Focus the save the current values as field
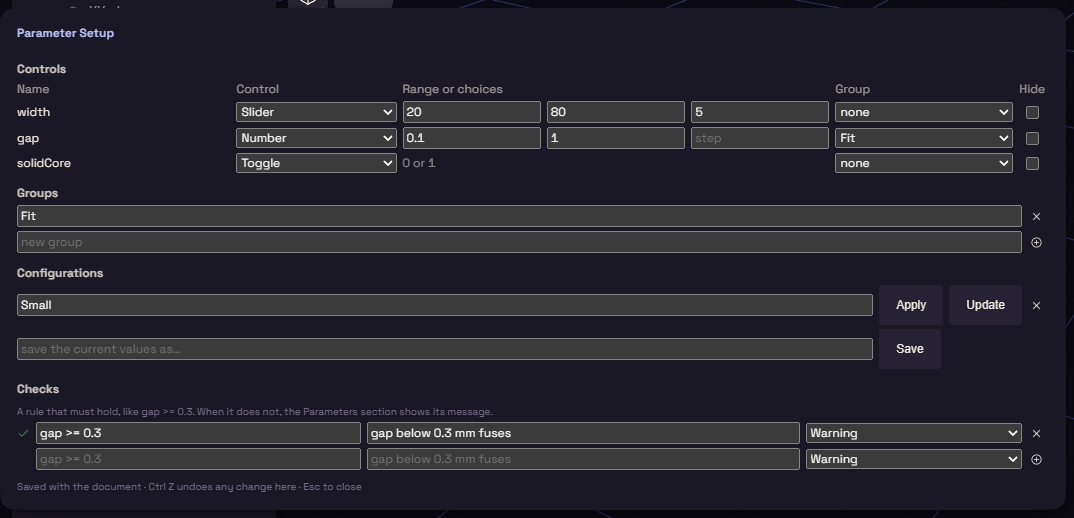Image resolution: width=1074 pixels, height=518 pixels. click(x=445, y=349)
